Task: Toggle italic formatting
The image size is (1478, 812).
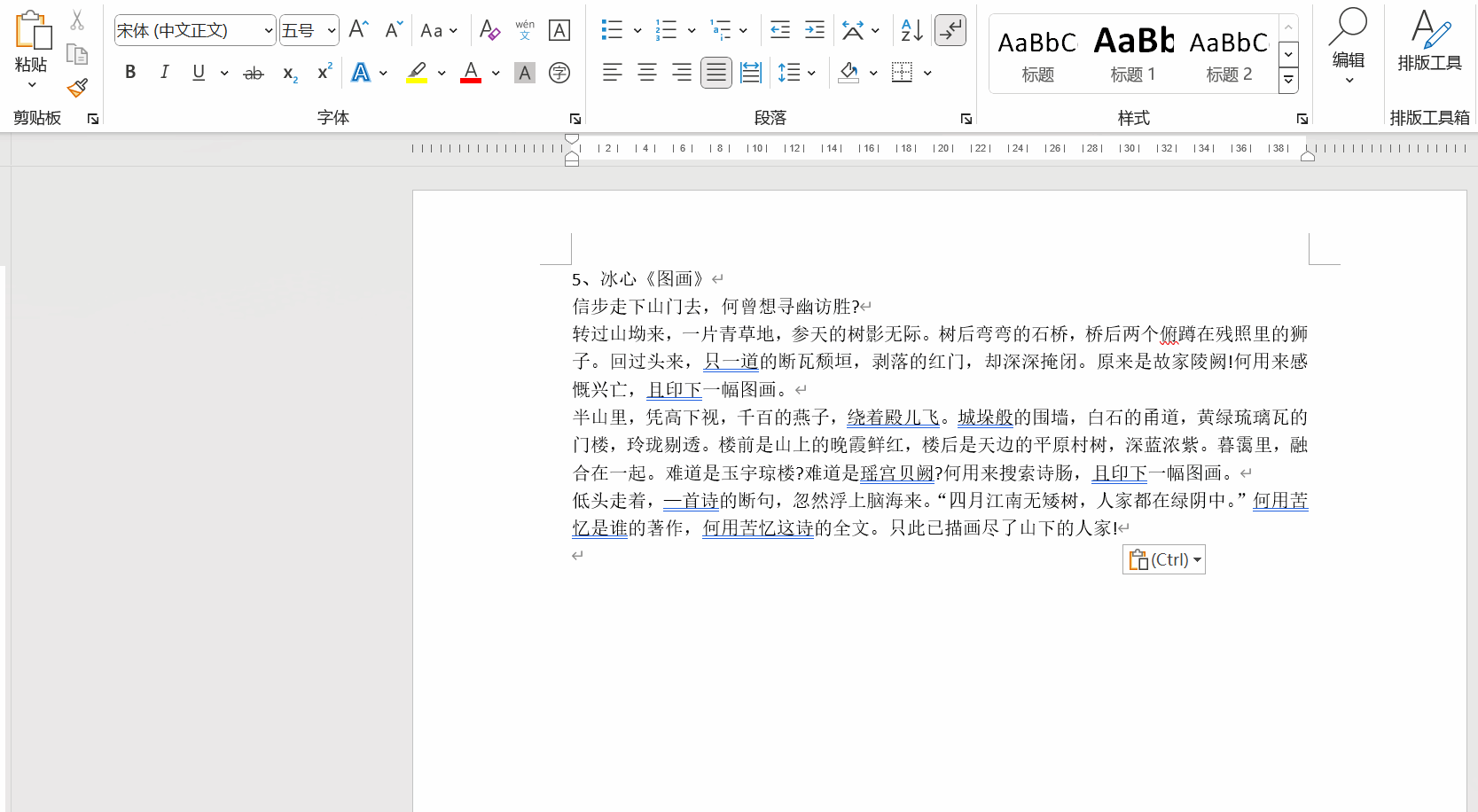Action: coord(164,73)
